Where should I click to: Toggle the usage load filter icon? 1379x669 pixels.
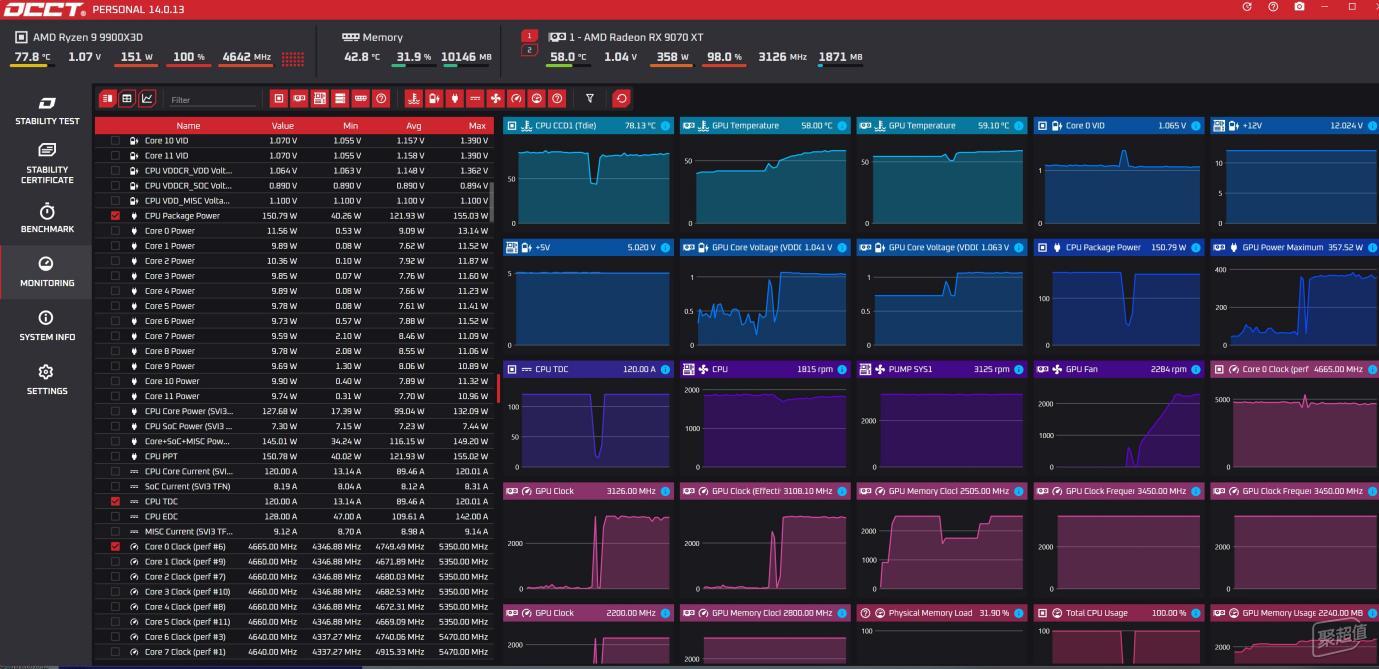[537, 98]
